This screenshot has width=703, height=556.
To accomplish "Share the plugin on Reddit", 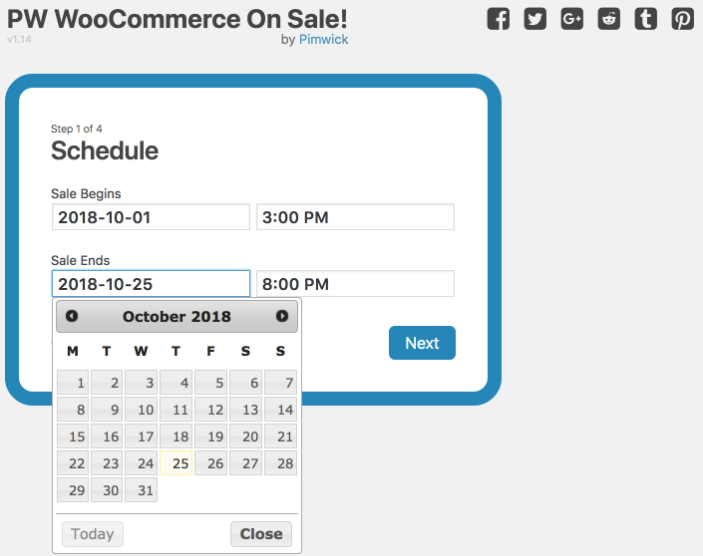I will point(609,19).
